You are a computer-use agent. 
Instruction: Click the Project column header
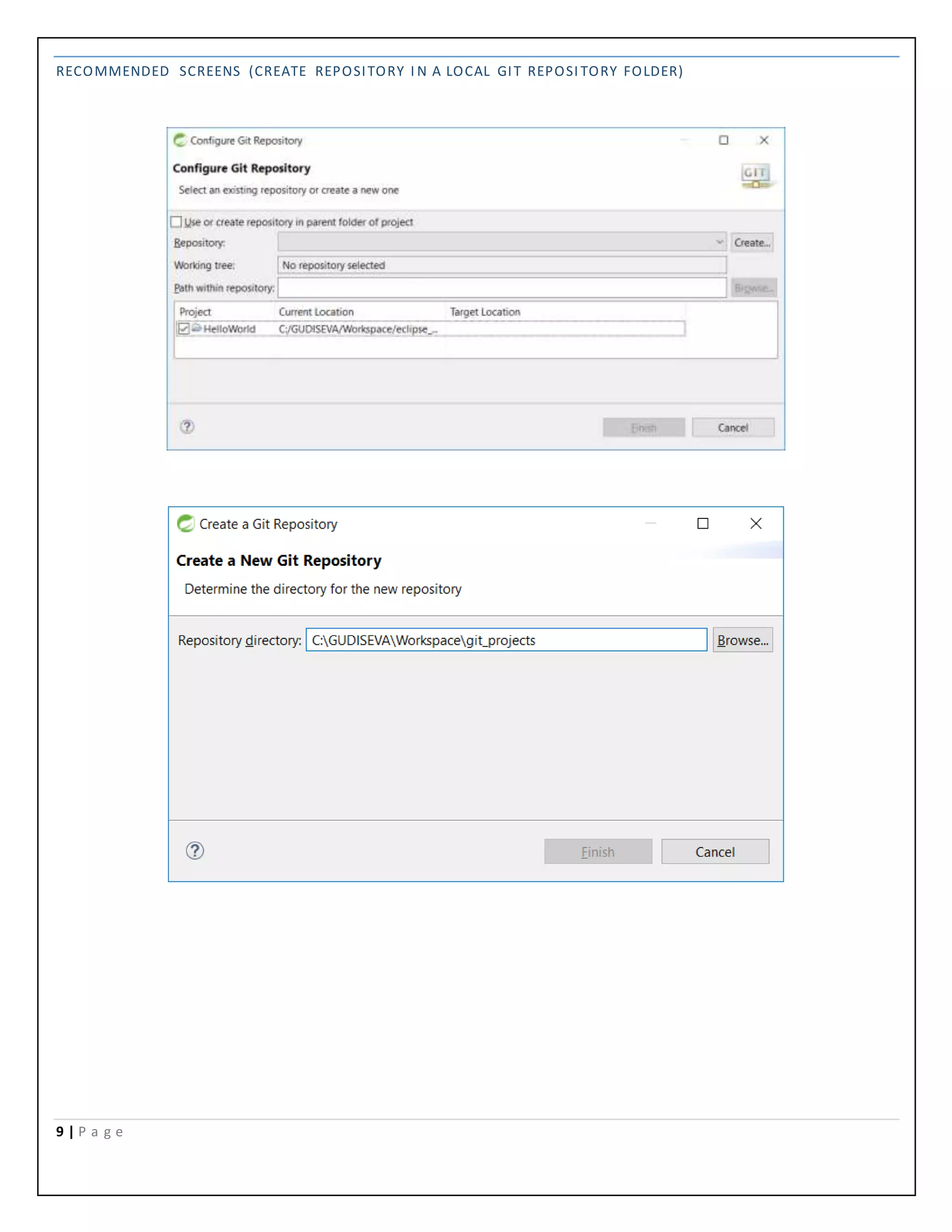click(x=195, y=312)
